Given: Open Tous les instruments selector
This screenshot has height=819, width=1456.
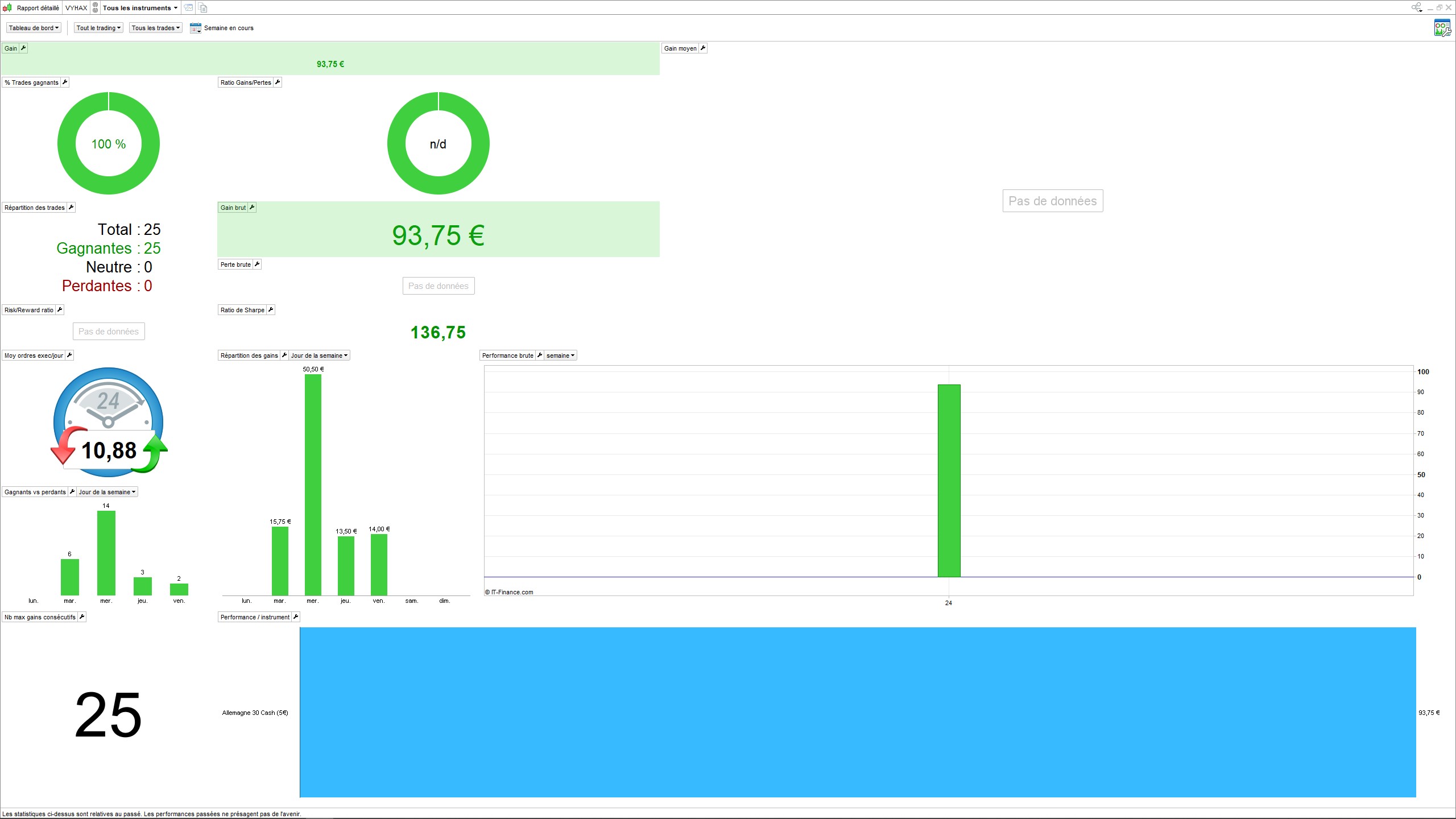Looking at the screenshot, I should click(x=140, y=8).
